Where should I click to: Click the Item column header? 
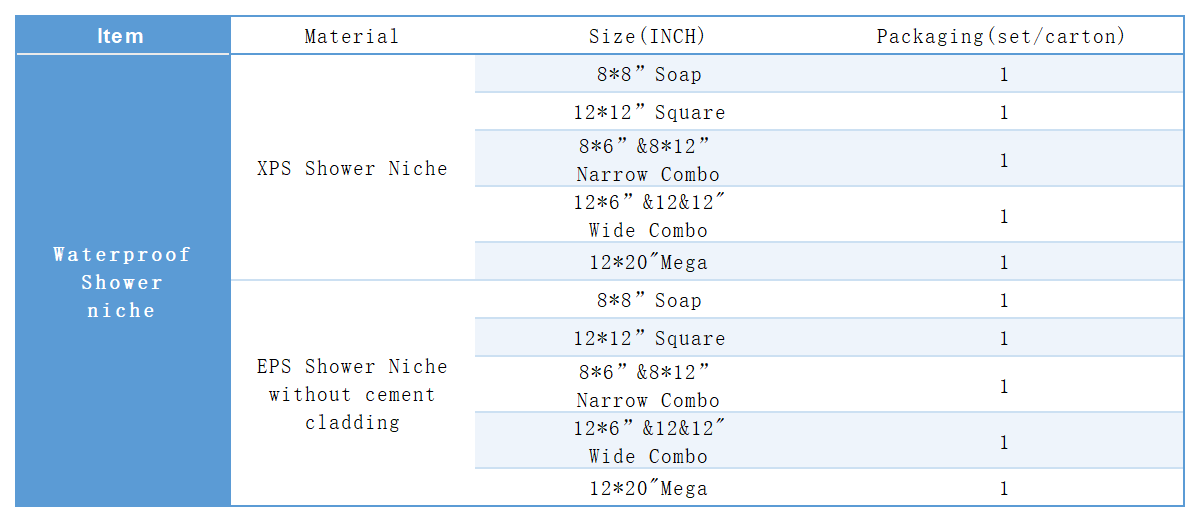click(x=121, y=36)
